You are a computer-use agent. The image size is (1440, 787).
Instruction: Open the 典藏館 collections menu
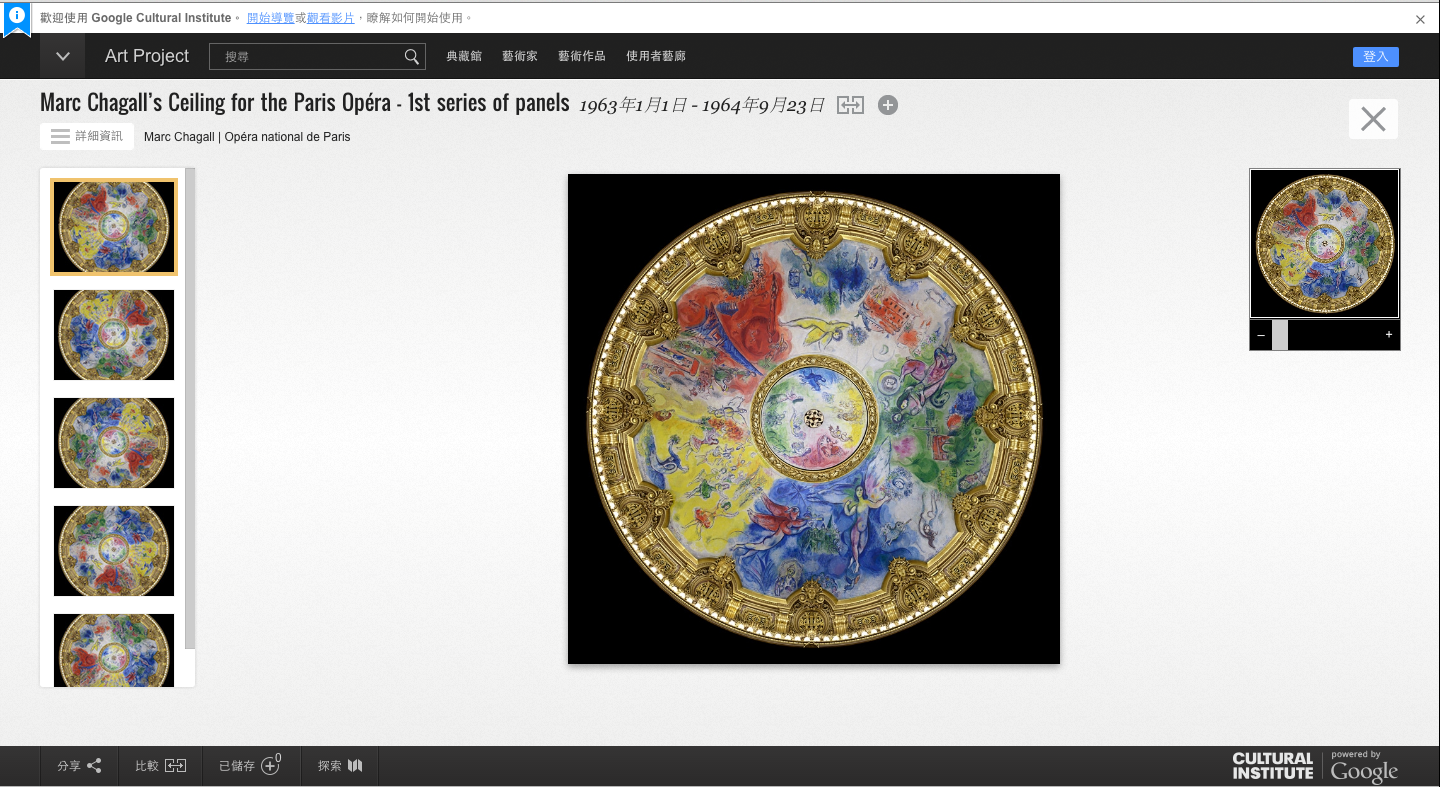[x=464, y=57]
